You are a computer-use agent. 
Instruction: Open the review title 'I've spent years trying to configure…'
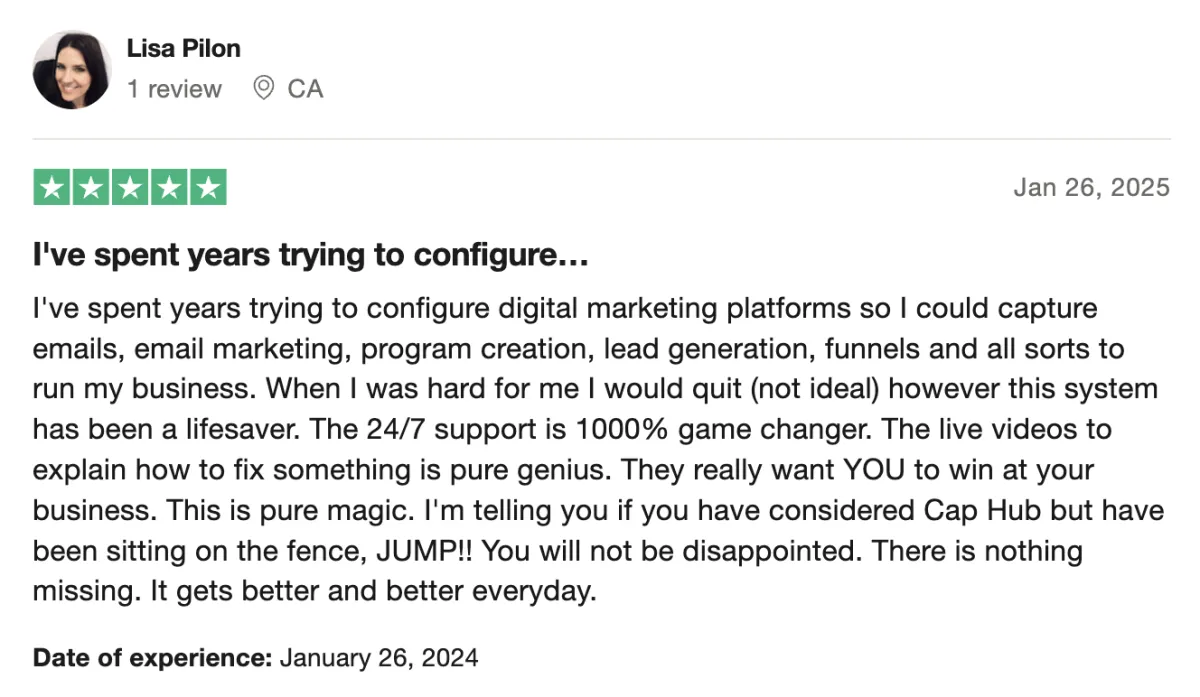(x=310, y=257)
